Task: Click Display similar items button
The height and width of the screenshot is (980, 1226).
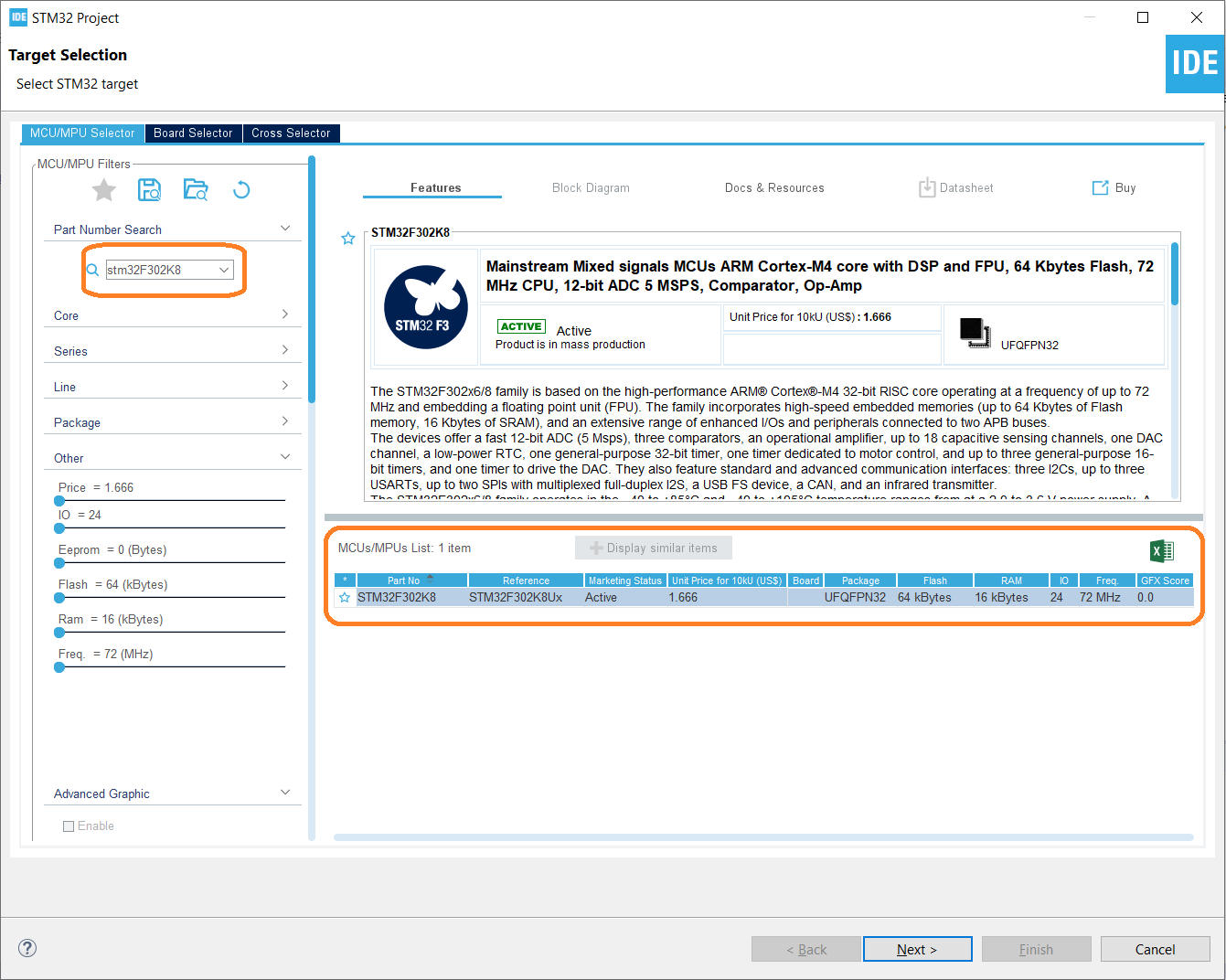Action: pos(654,548)
